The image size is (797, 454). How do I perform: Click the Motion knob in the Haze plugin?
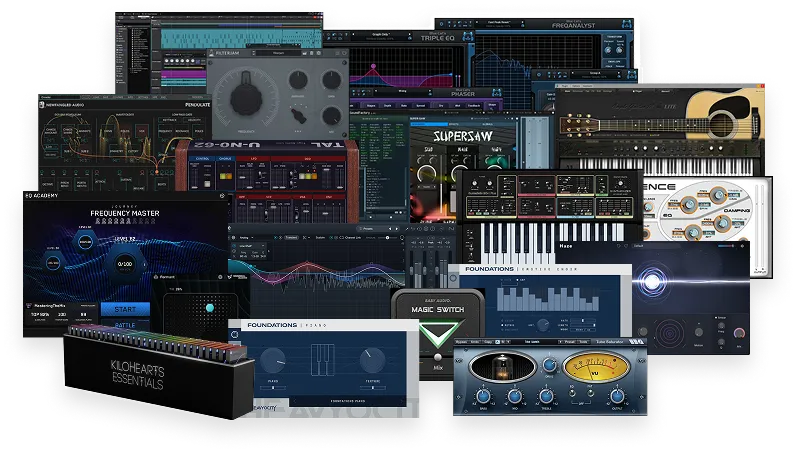click(699, 332)
